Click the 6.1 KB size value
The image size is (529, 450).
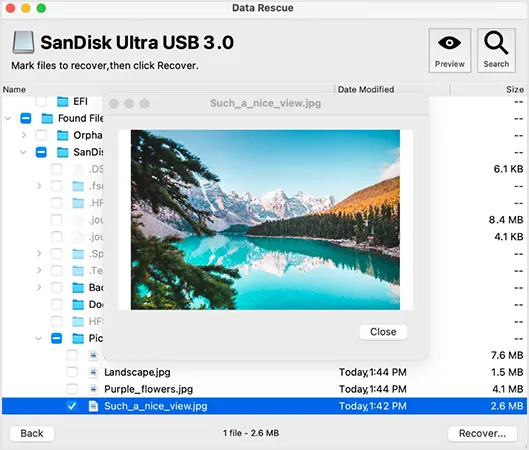(508, 169)
